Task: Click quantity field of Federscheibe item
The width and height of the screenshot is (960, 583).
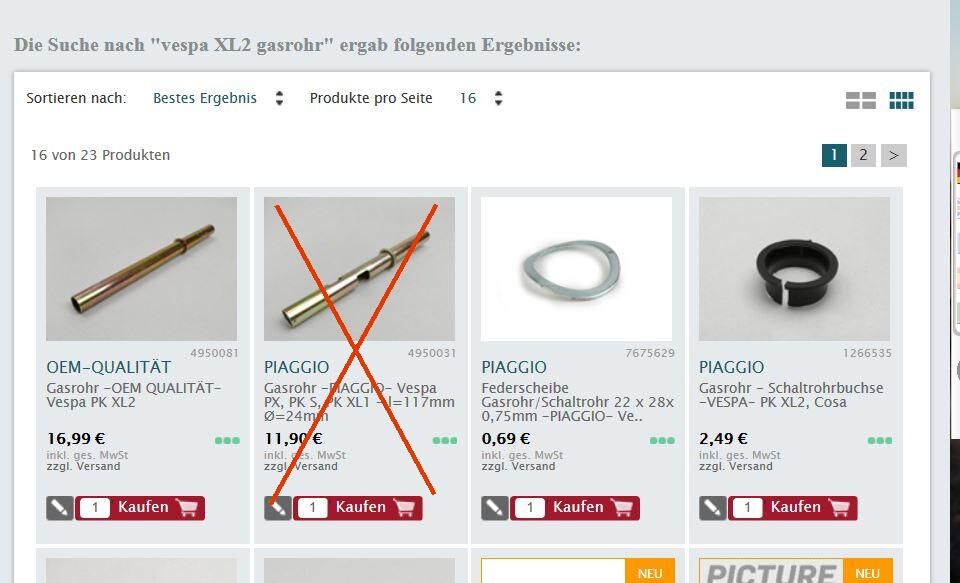Action: click(530, 508)
